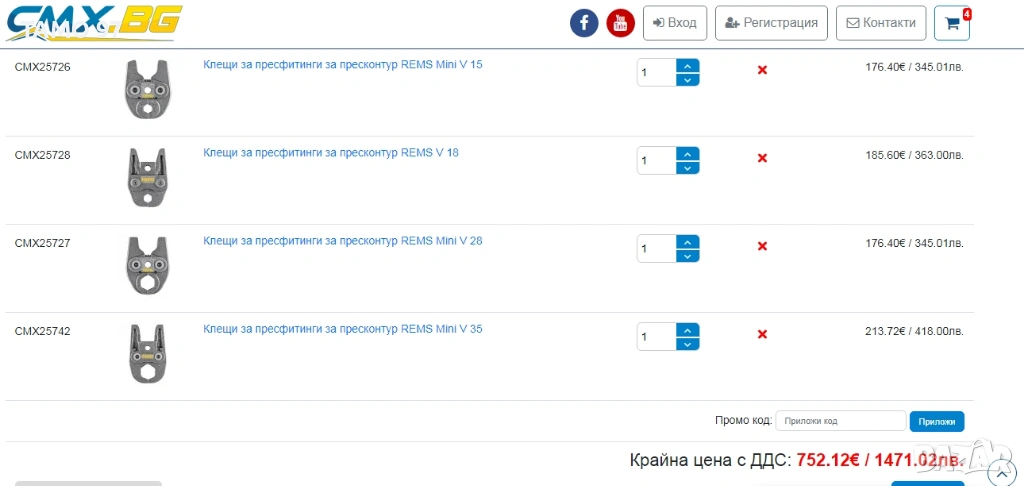Increase quantity for REMS Mini V 15

tap(688, 66)
